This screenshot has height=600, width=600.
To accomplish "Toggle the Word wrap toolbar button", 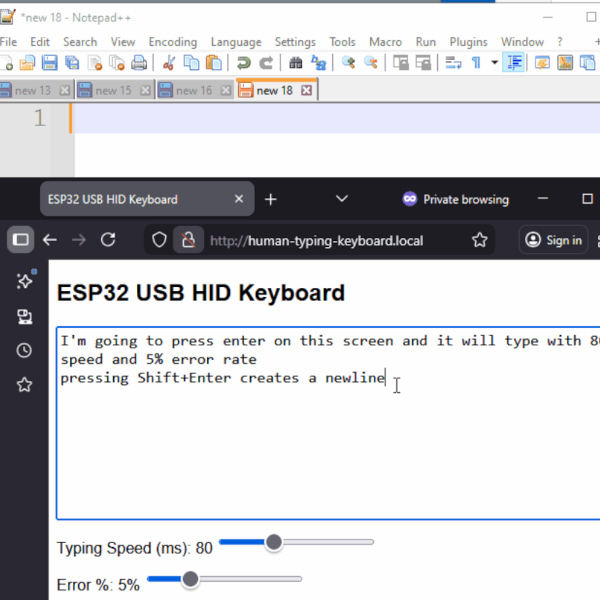I will [x=452, y=63].
